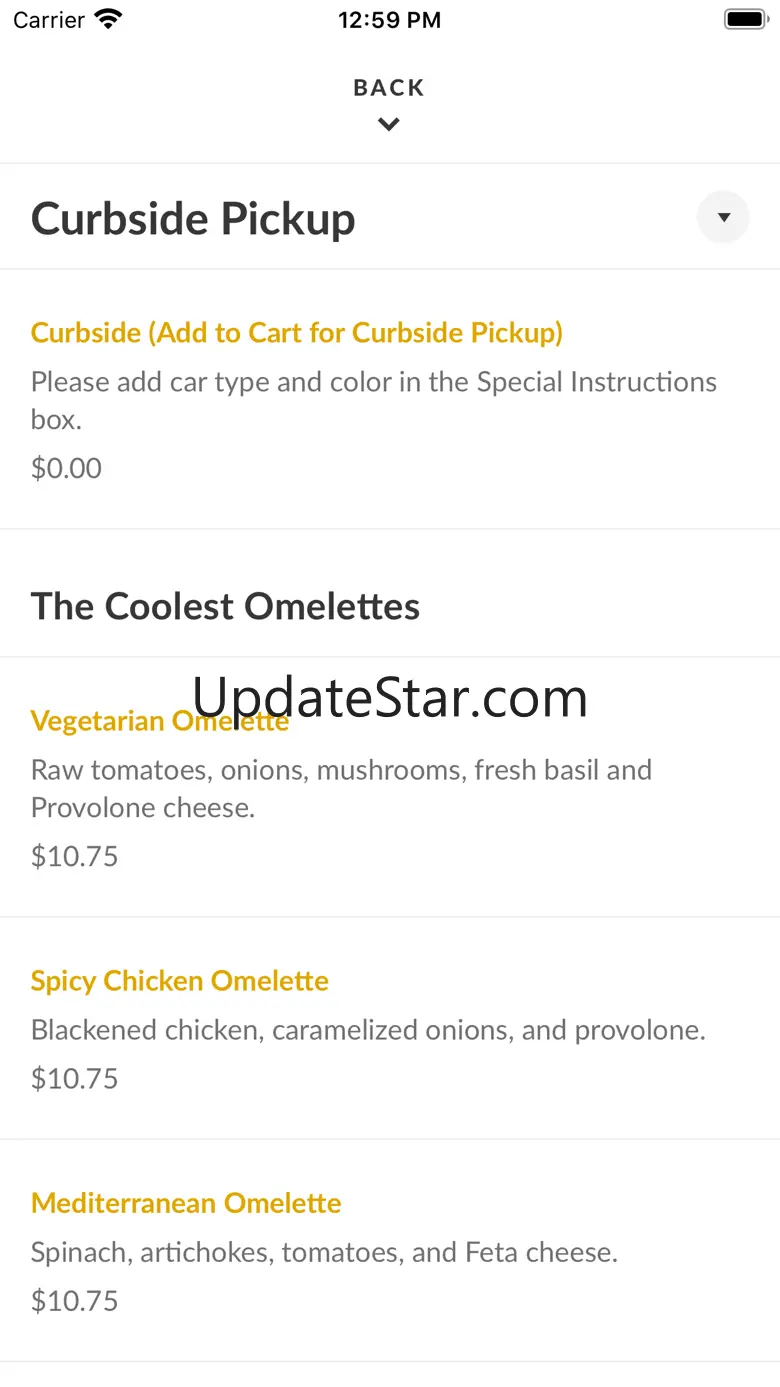Tap the $0.00 curbside price
Viewport: 780px width, 1387px height.
click(x=66, y=468)
